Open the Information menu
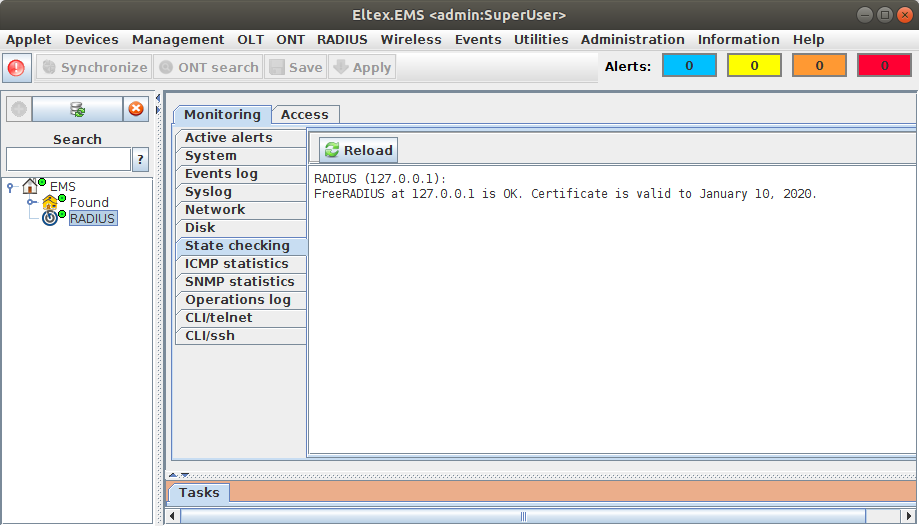The height and width of the screenshot is (526, 919). tap(738, 39)
